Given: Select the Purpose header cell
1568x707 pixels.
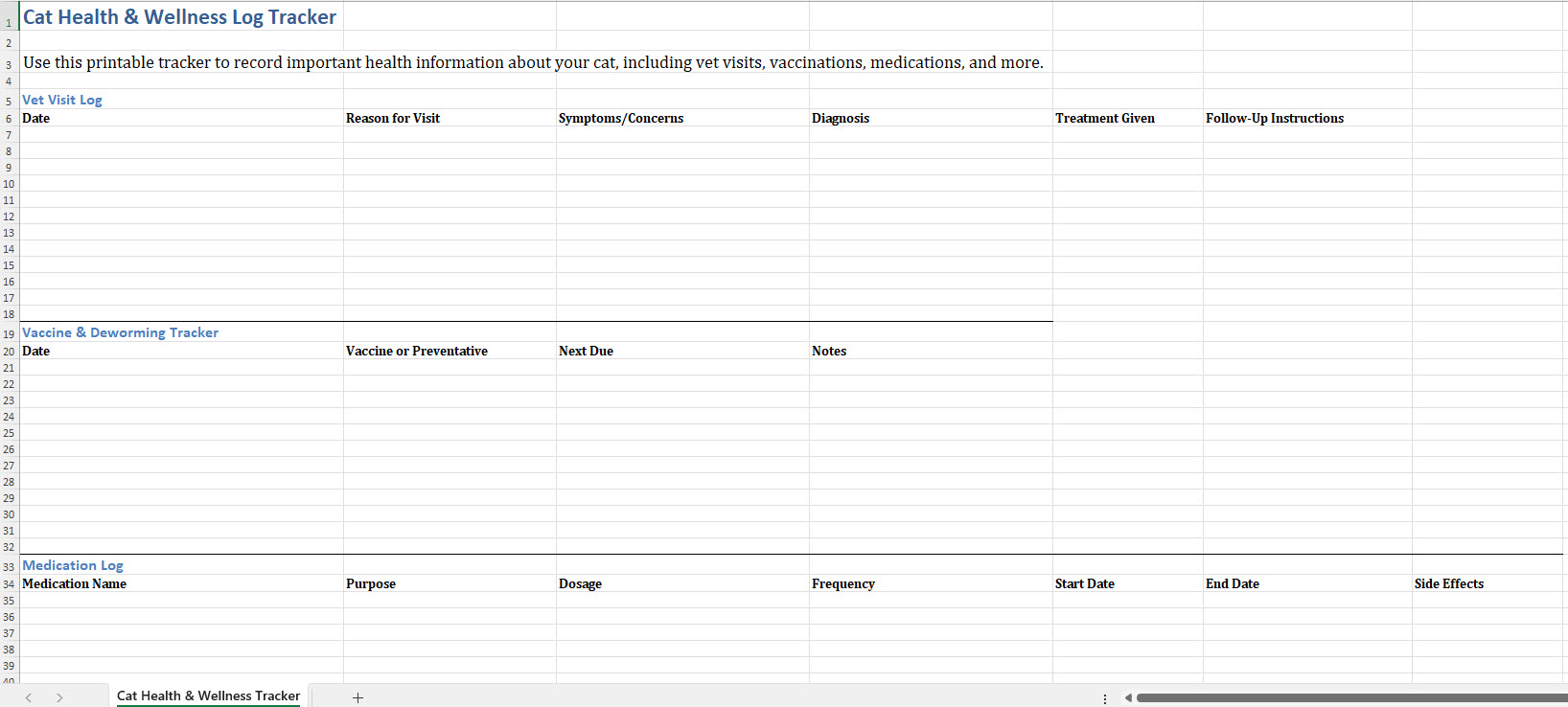Looking at the screenshot, I should coord(450,583).
